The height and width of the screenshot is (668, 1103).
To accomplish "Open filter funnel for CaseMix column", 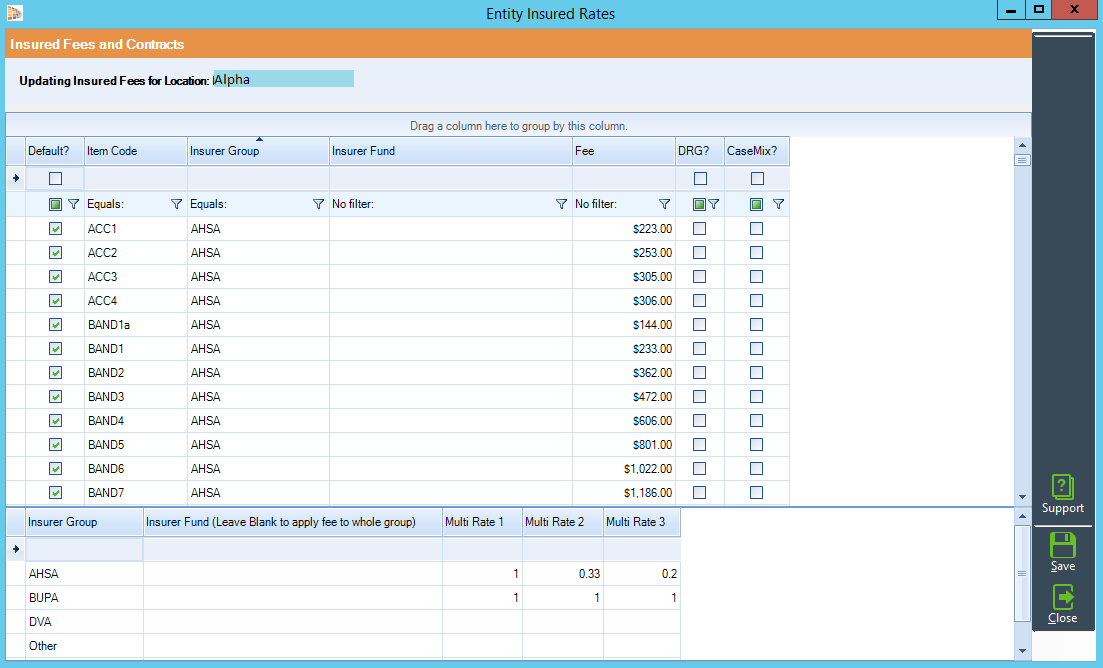I will 779,204.
